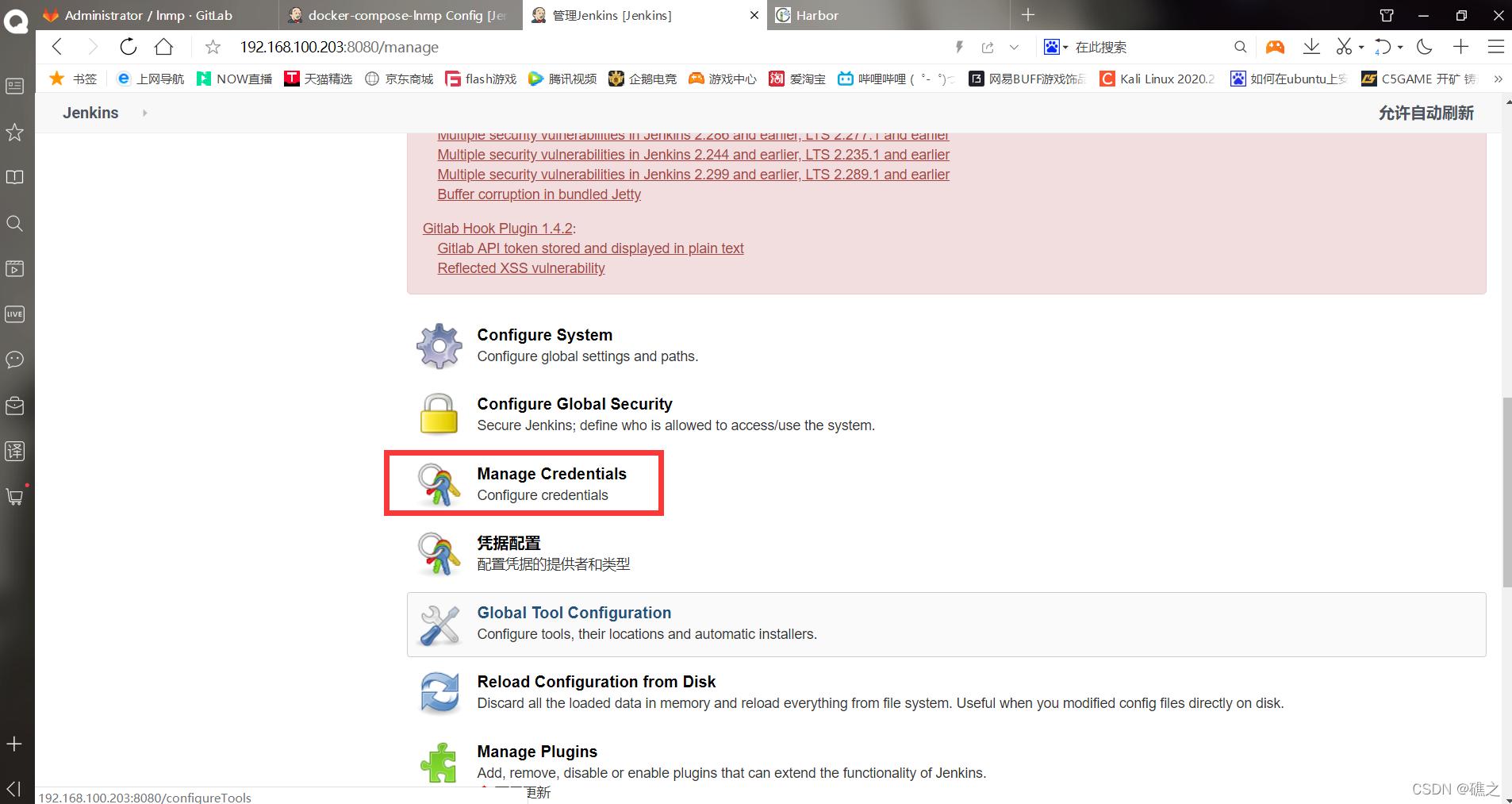Click the search magnifier in the search box
The height and width of the screenshot is (804, 1512).
pyautogui.click(x=1241, y=47)
